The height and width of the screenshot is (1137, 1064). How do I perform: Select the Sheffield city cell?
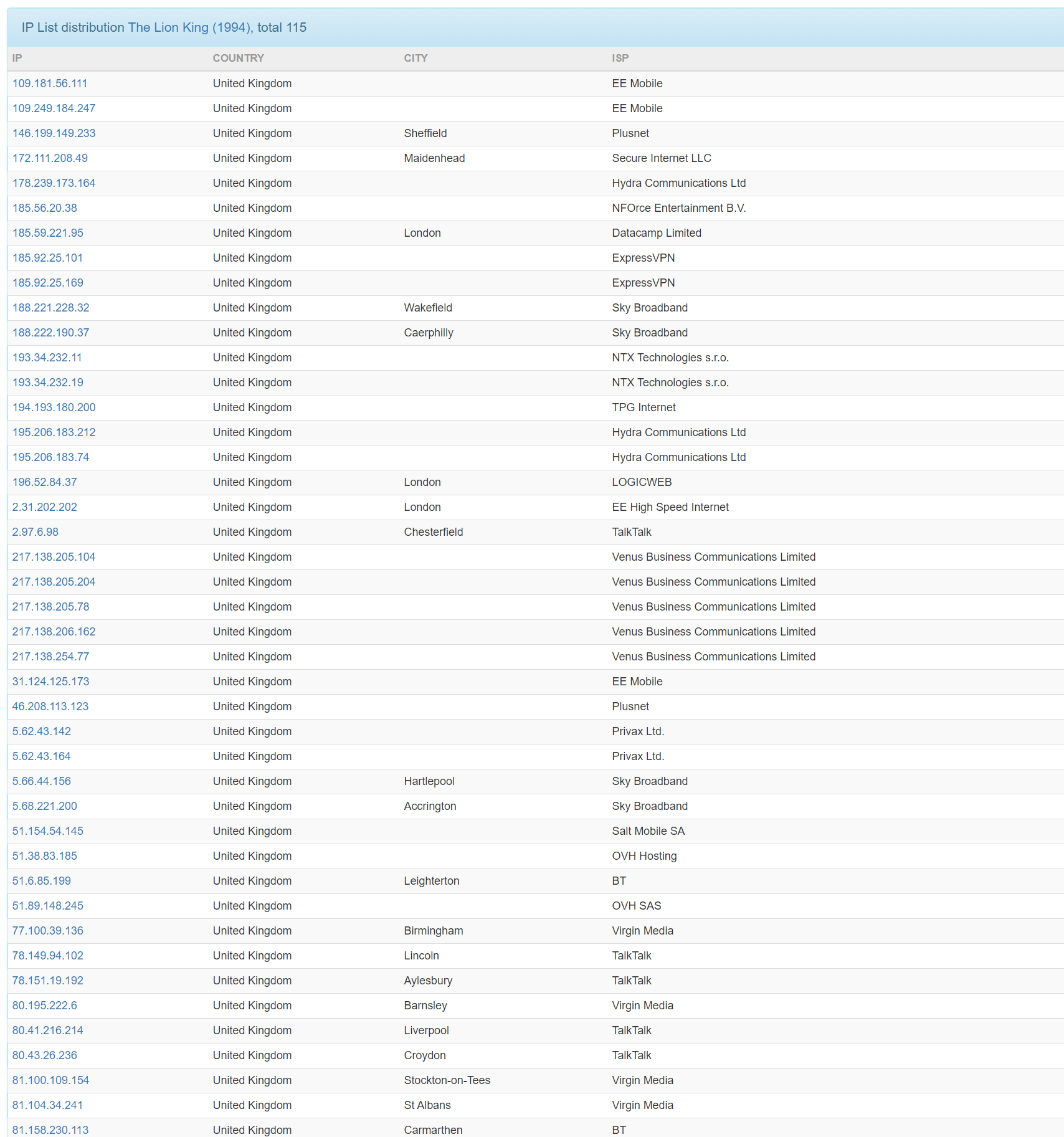(x=425, y=133)
